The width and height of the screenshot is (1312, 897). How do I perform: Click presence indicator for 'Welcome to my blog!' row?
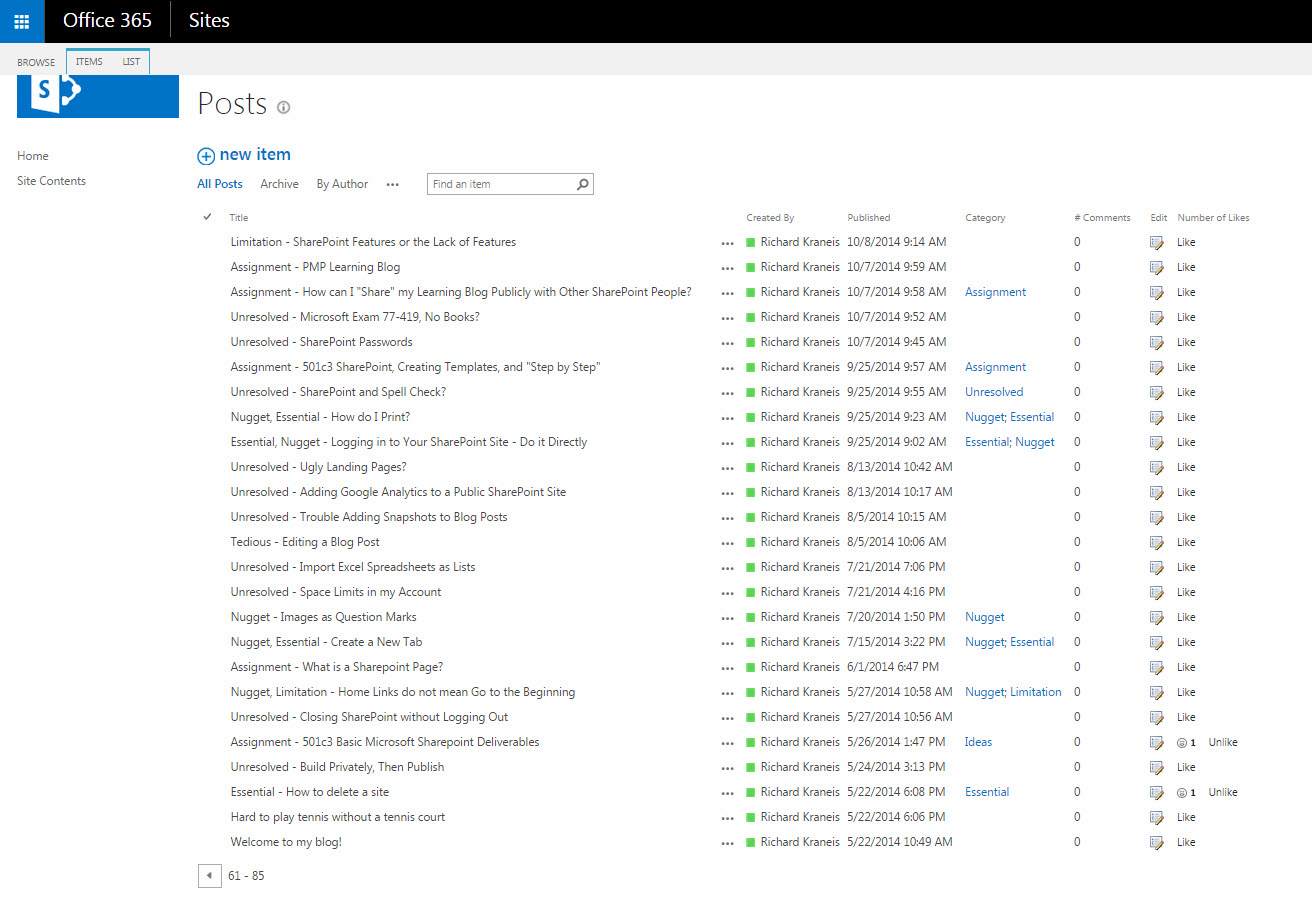751,842
